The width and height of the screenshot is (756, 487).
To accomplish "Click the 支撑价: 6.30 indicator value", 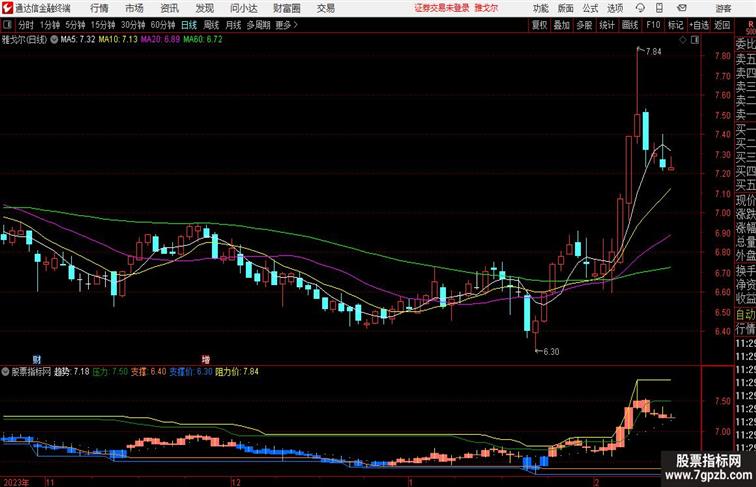I will pyautogui.click(x=191, y=372).
